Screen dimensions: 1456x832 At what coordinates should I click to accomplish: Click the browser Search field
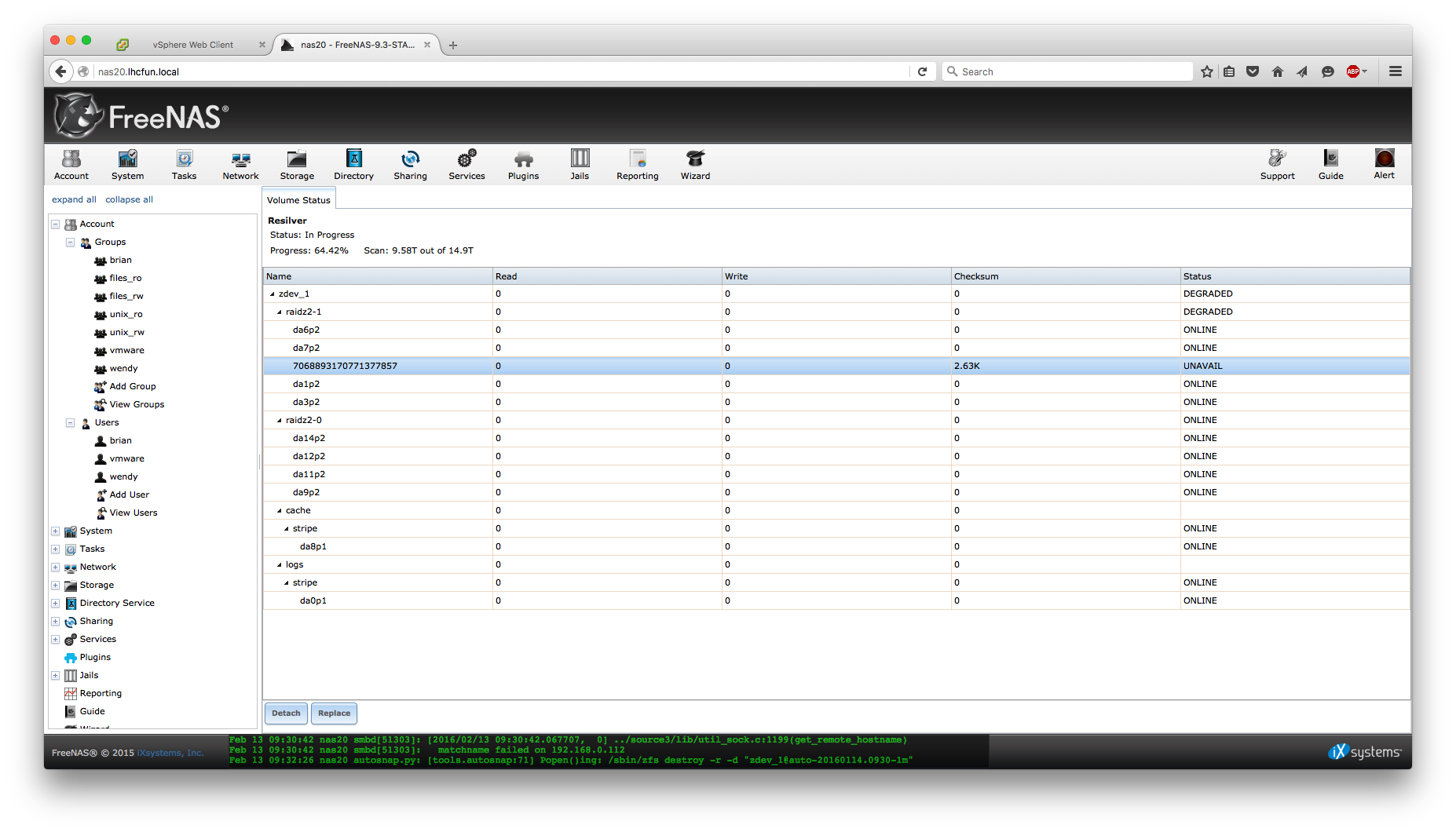pos(1068,71)
